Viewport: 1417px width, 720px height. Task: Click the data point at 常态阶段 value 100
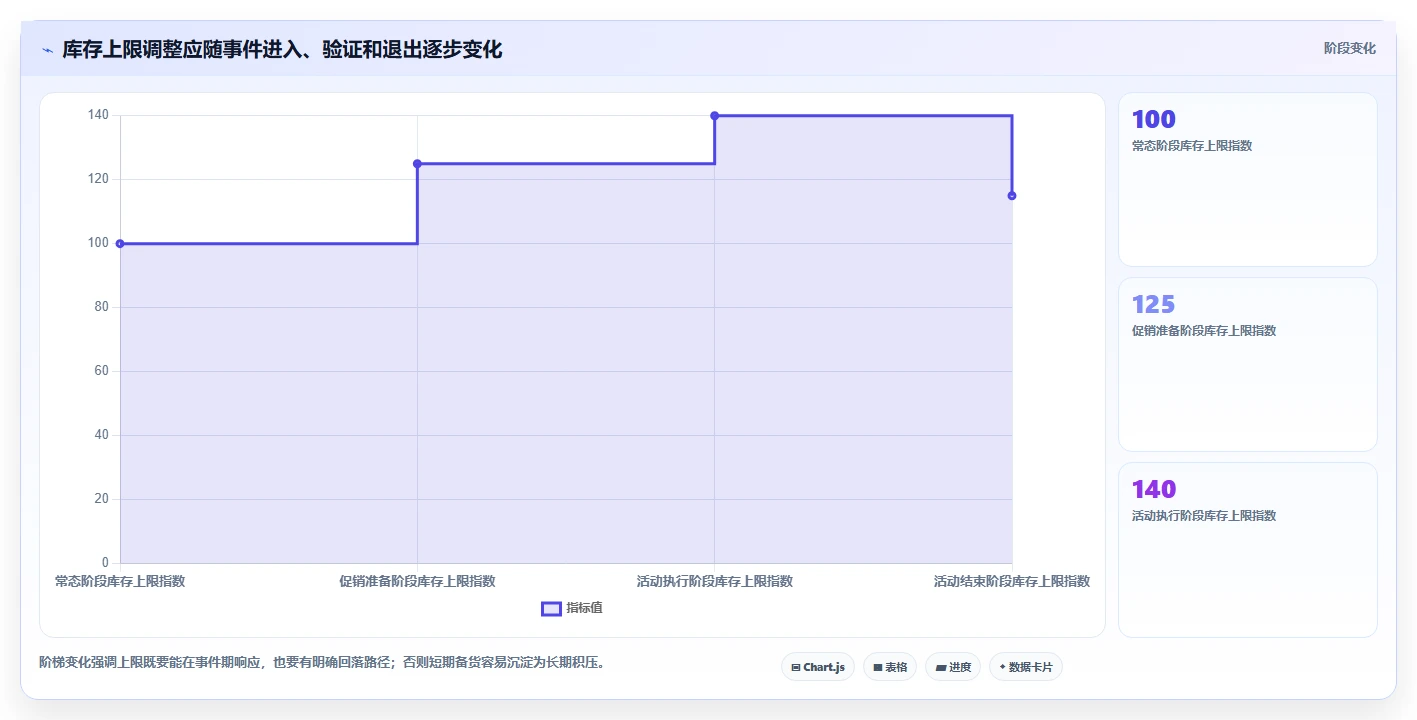pyautogui.click(x=120, y=243)
